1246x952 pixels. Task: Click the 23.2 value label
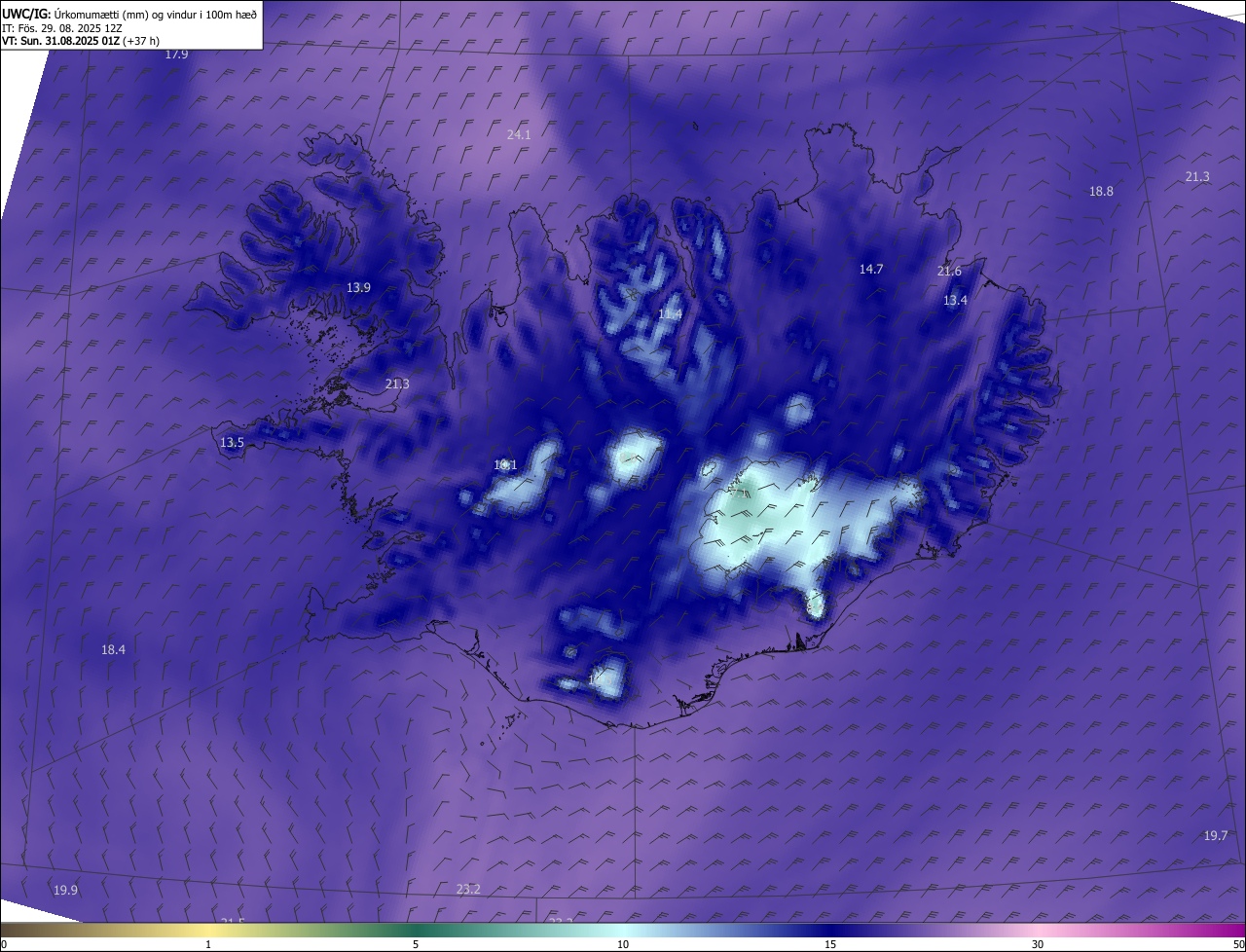coord(468,889)
